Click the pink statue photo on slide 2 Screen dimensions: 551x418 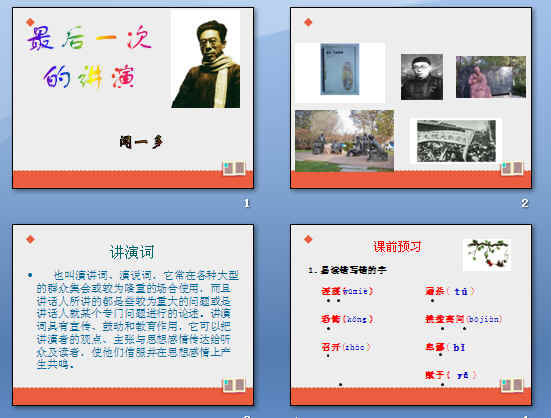491,77
